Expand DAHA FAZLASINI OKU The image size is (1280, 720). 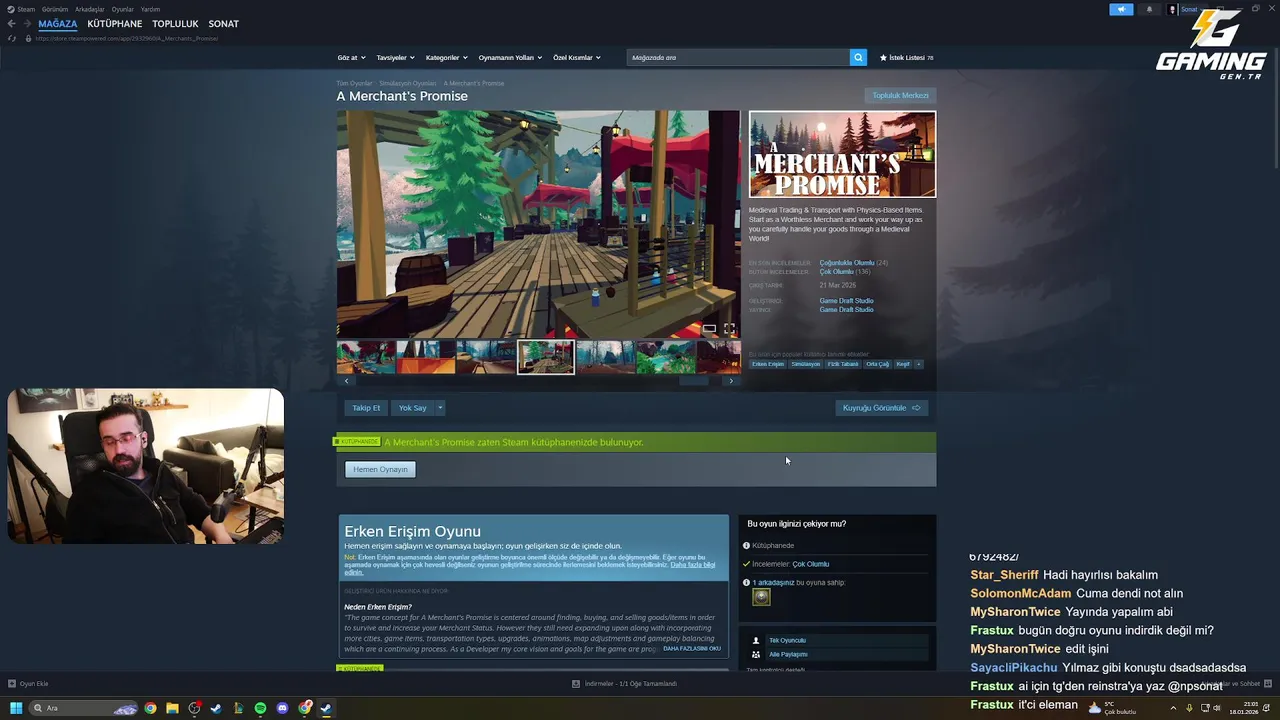692,648
